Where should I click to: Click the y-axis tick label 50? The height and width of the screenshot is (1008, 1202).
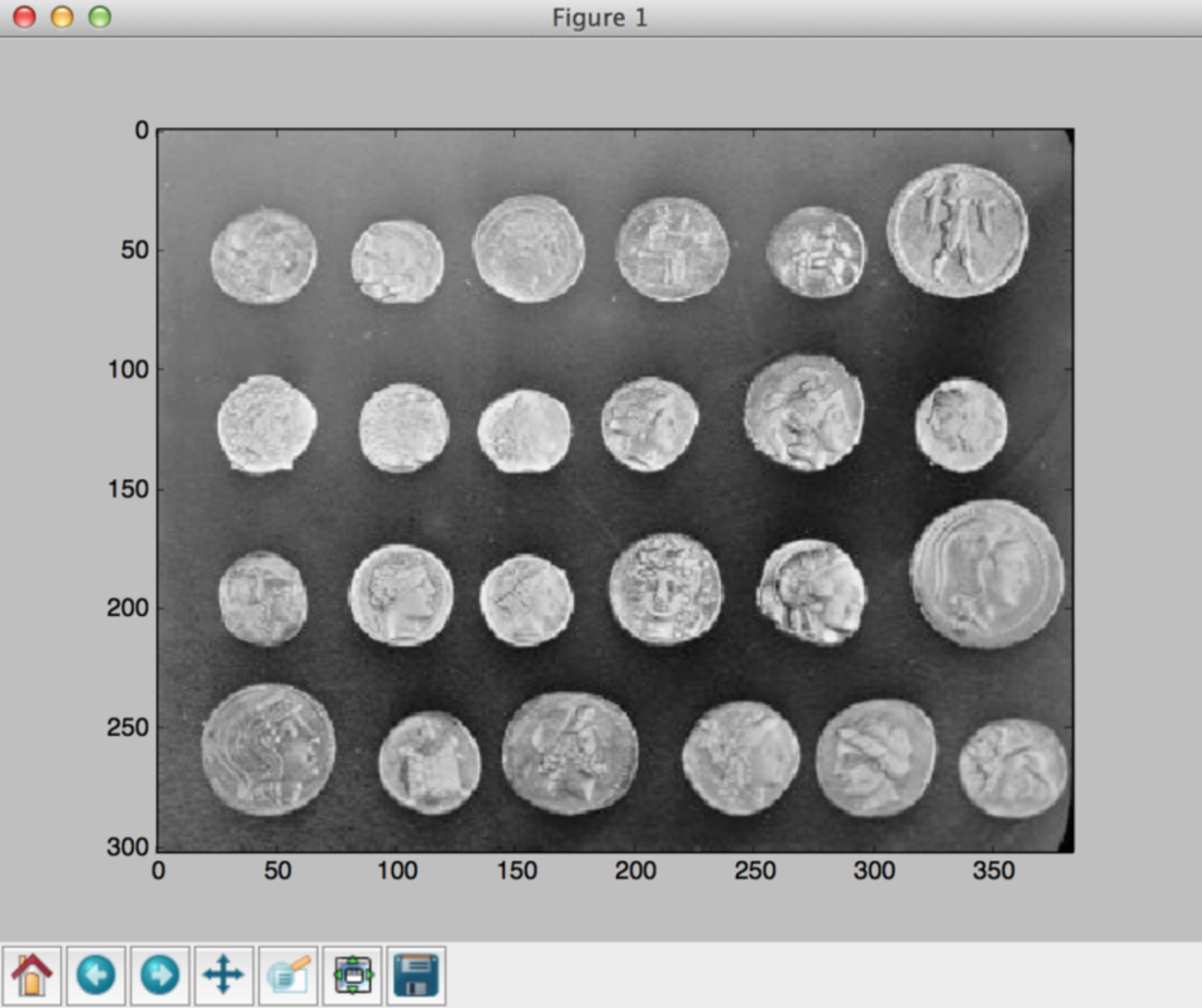click(134, 250)
